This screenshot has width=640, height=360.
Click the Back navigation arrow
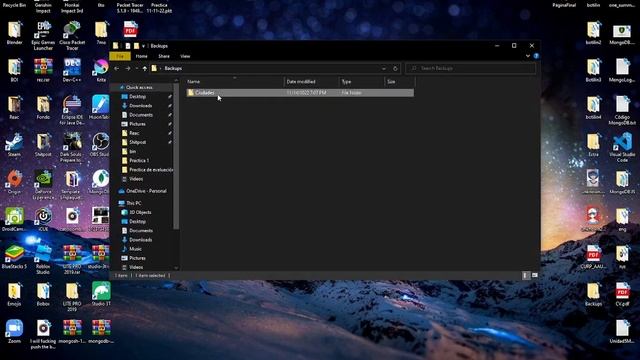click(x=117, y=69)
